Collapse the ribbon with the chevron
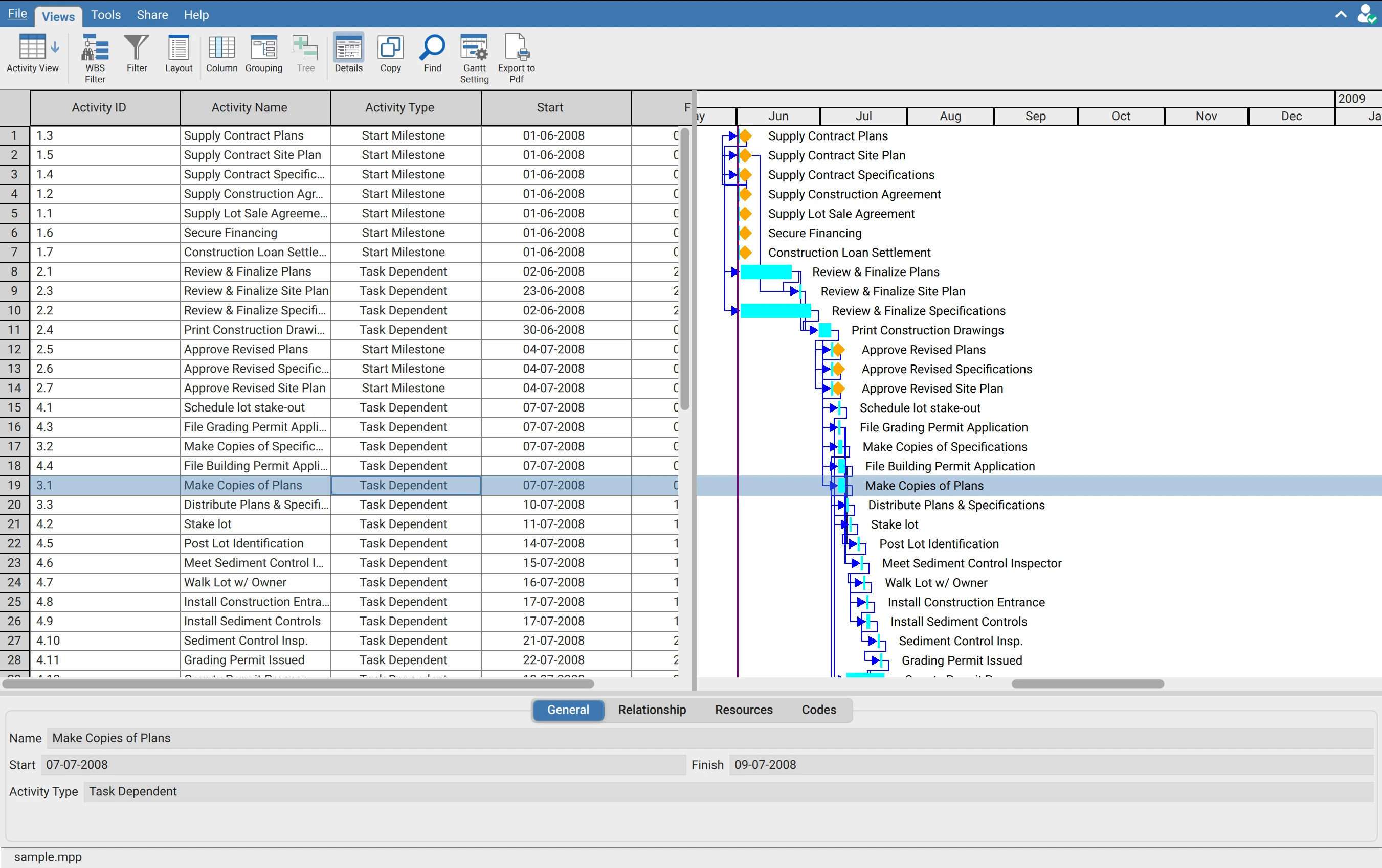This screenshot has height=868, width=1382. click(x=1341, y=14)
